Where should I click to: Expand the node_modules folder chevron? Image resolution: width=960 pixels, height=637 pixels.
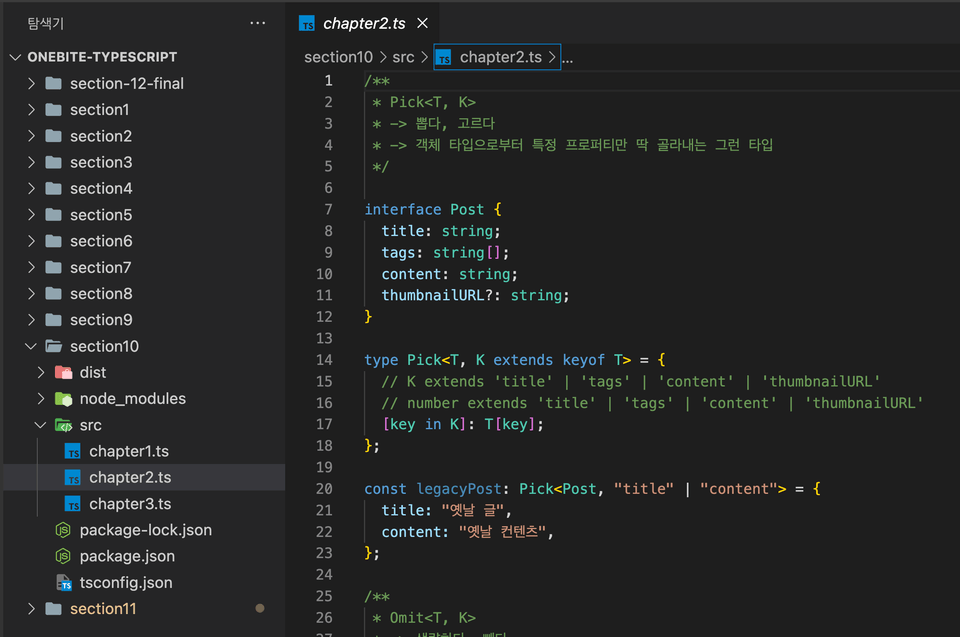pos(41,399)
